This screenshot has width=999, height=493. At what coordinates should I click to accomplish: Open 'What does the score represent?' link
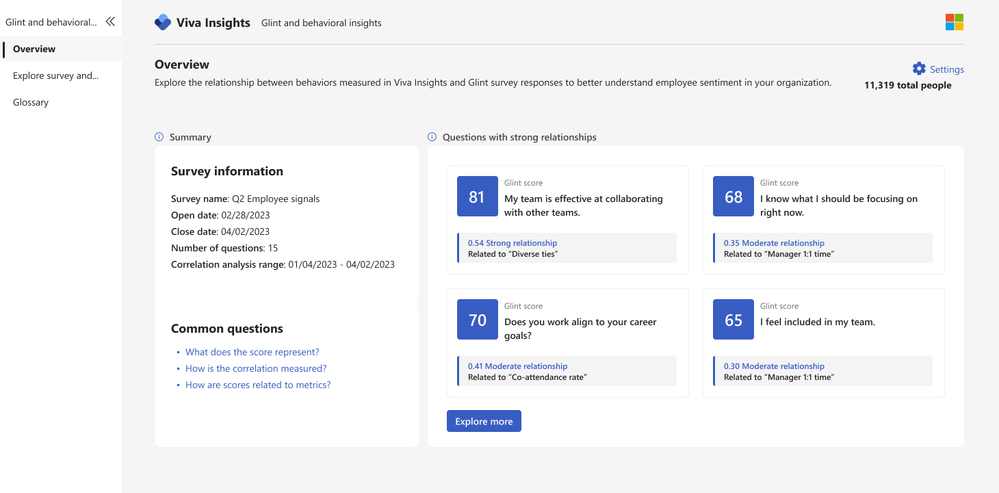[252, 352]
